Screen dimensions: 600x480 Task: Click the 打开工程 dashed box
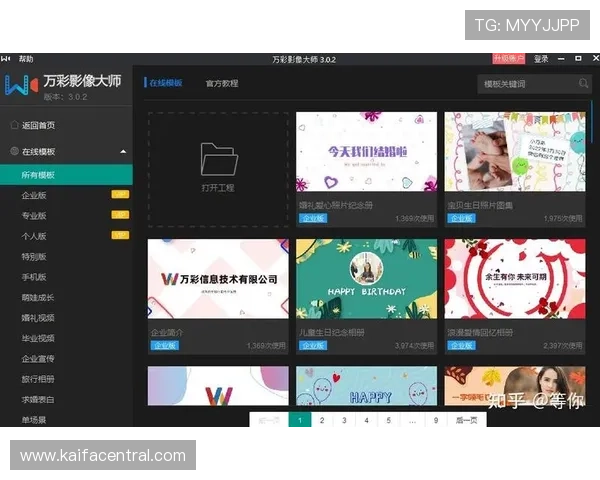click(x=218, y=169)
